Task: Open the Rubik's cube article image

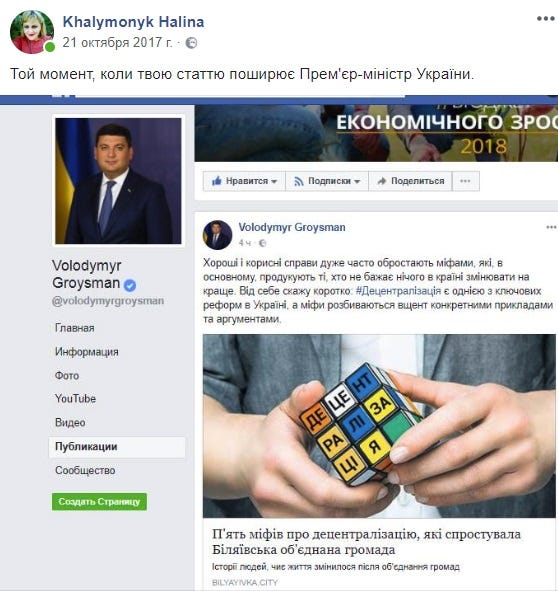Action: (x=379, y=426)
